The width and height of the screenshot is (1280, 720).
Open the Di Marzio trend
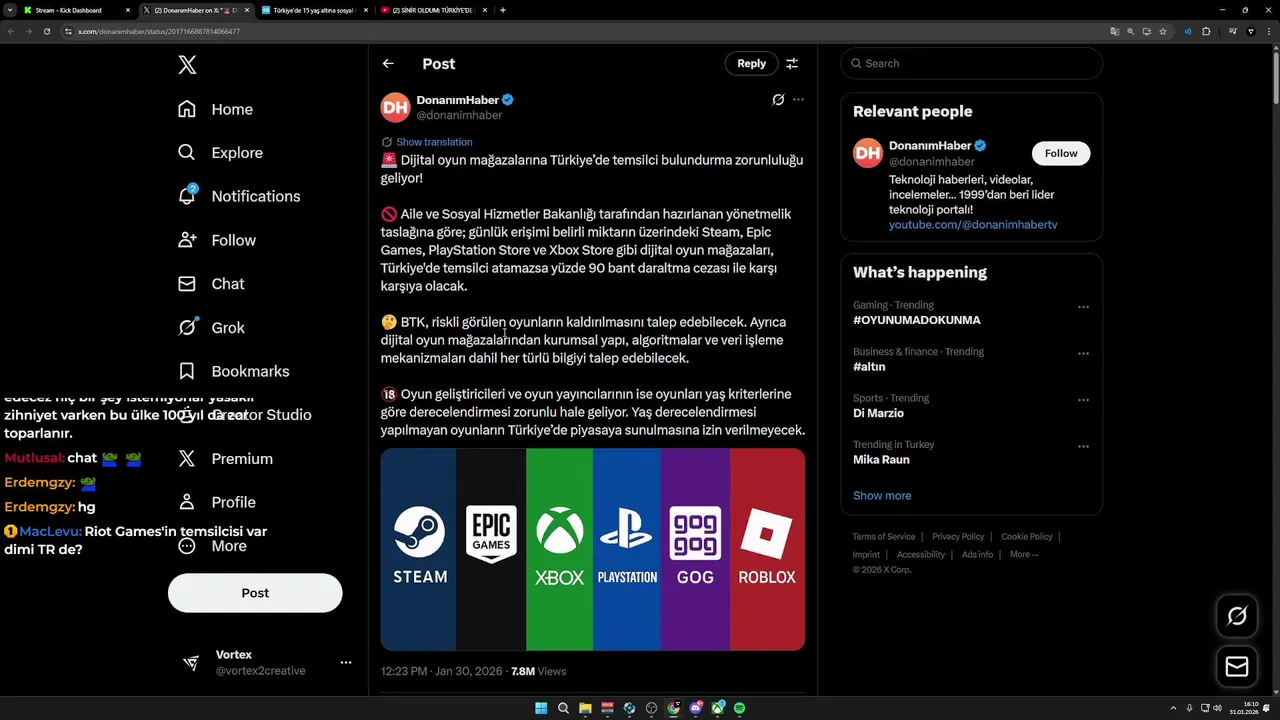point(878,413)
